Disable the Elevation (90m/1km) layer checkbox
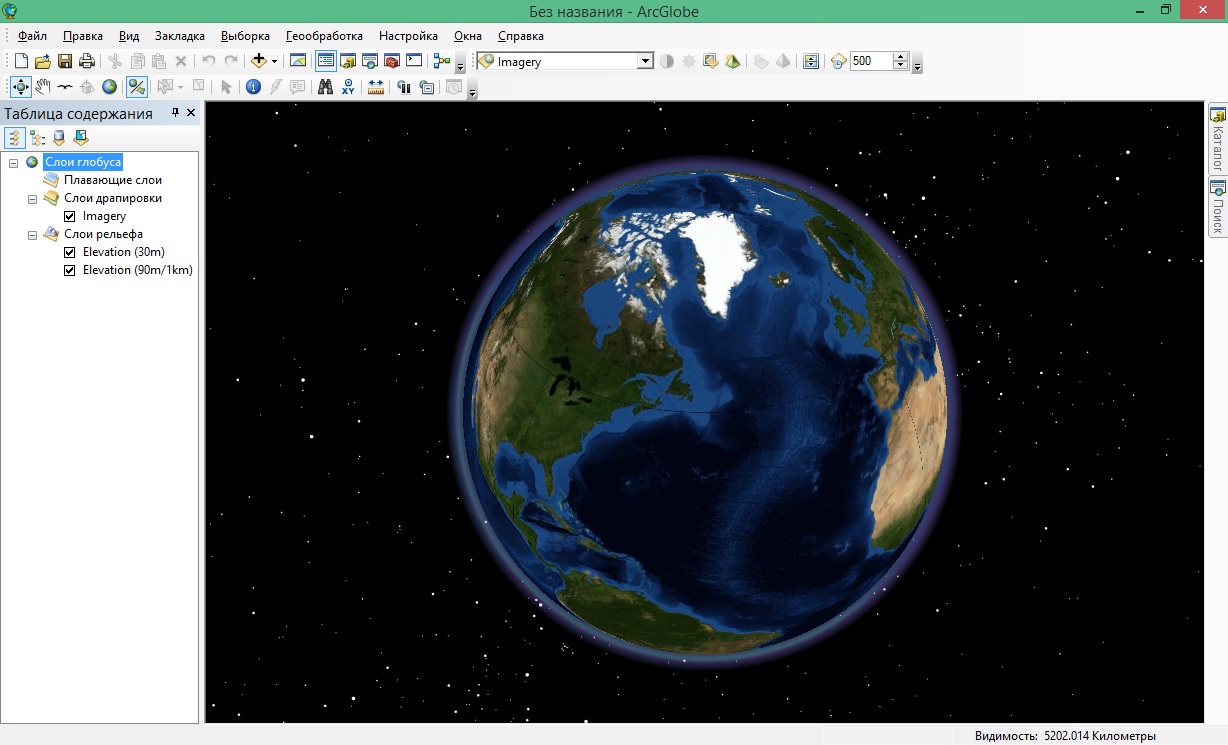Screen dimensions: 1228x745 click(x=70, y=270)
